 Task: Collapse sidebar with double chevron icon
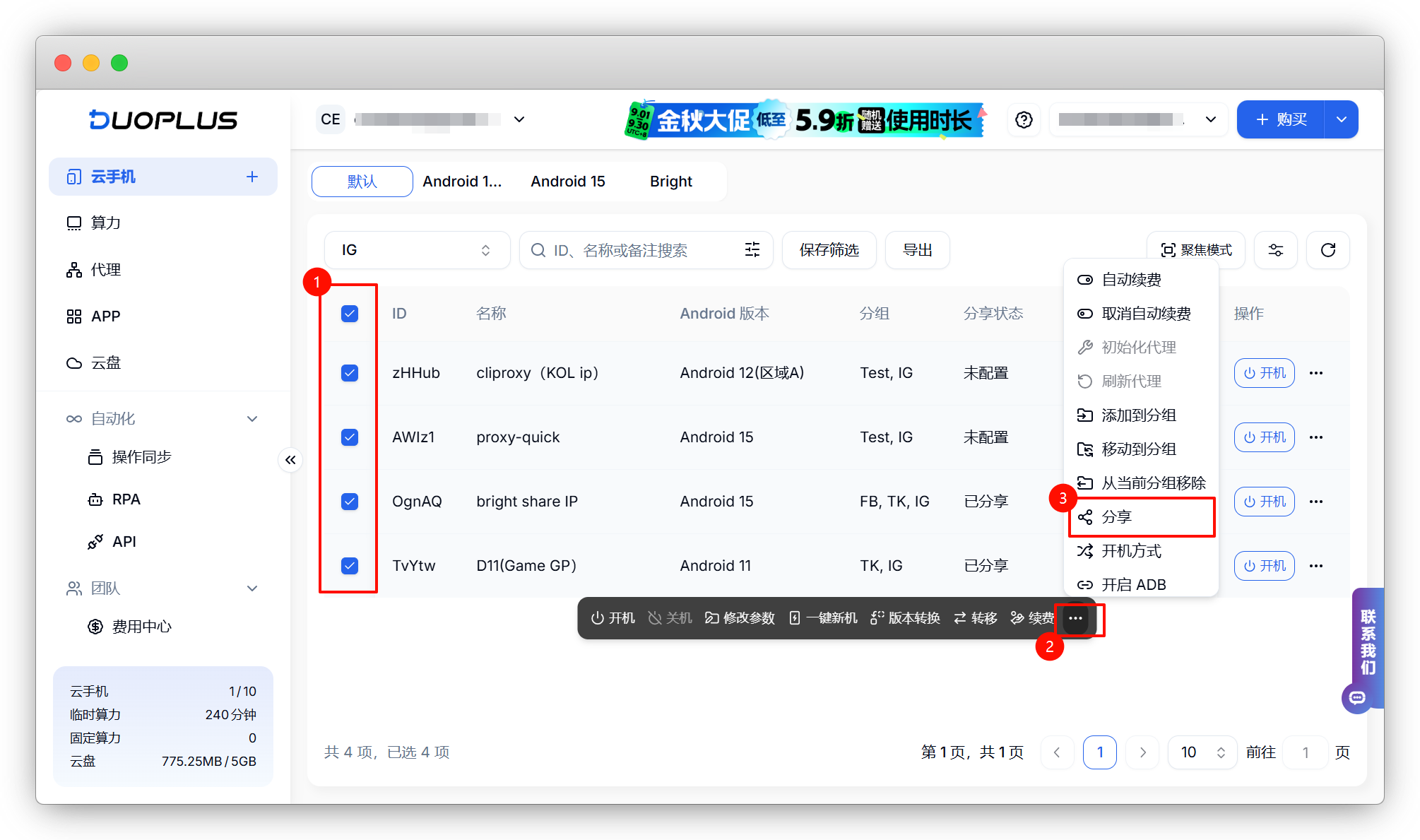[x=290, y=461]
